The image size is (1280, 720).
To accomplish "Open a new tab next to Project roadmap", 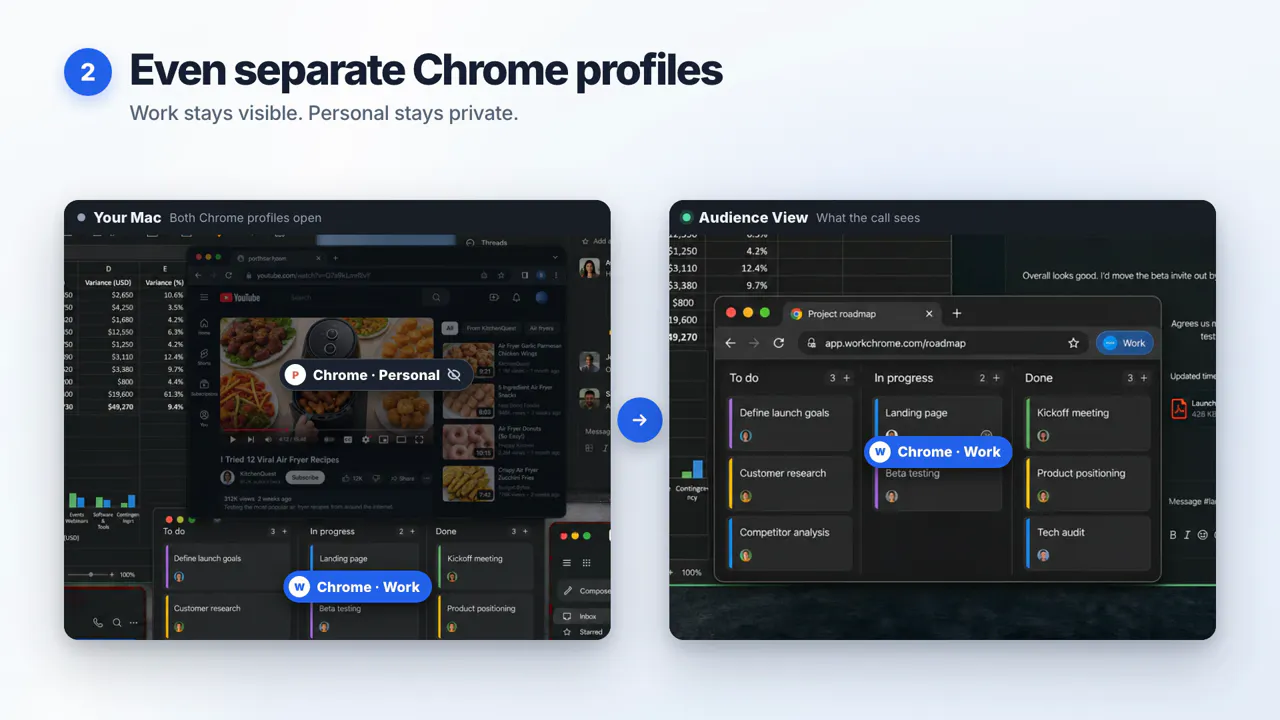I will 957,313.
